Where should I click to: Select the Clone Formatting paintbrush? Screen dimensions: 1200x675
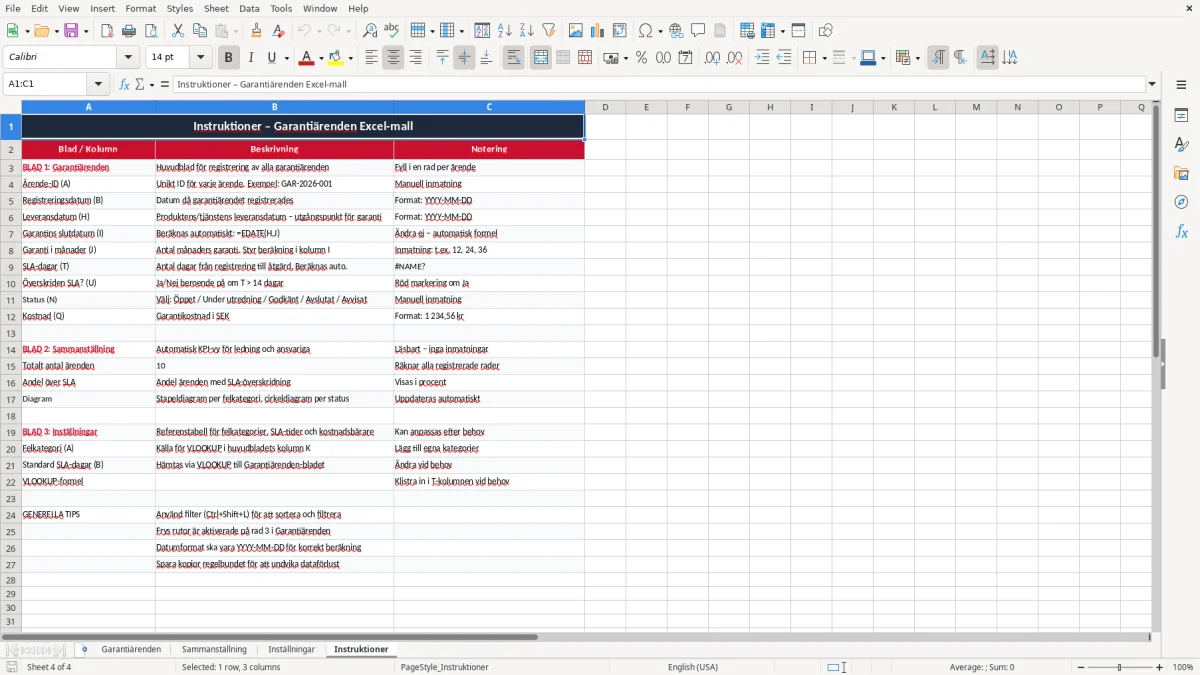coord(256,30)
